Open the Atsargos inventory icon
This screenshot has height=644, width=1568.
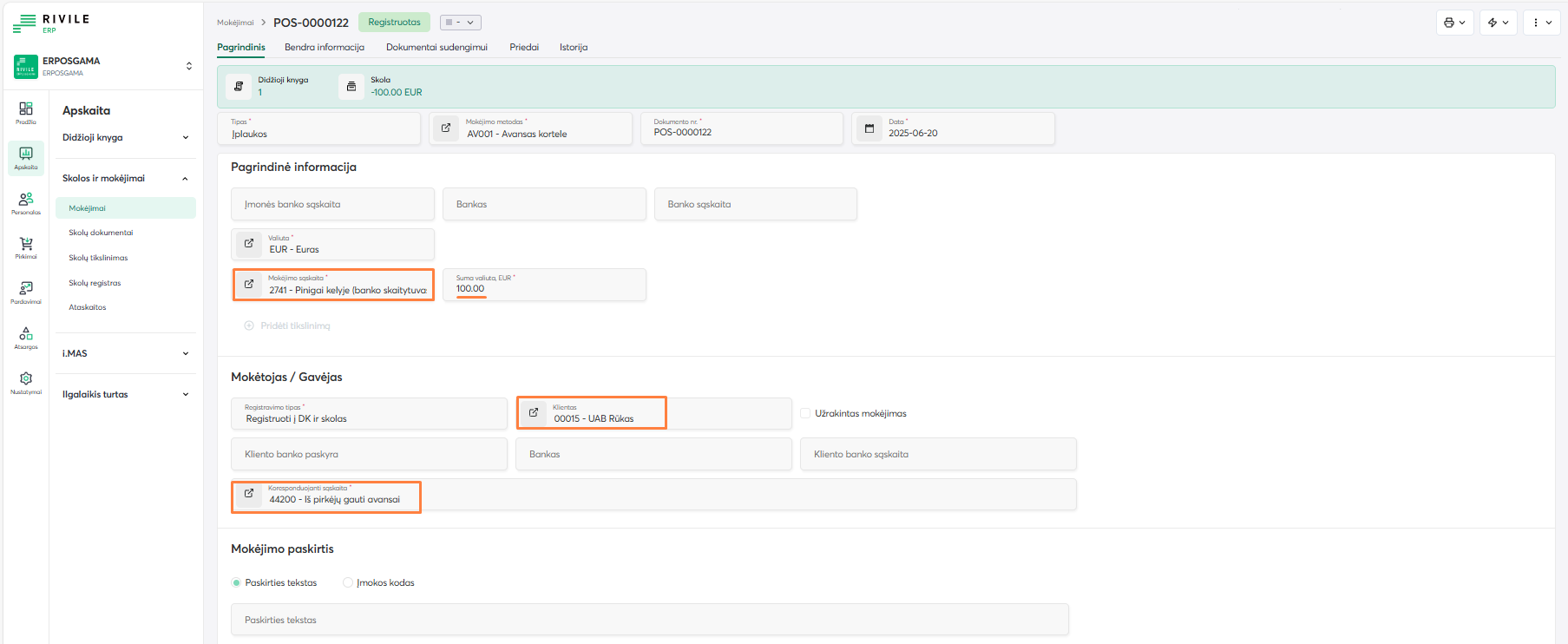(x=26, y=335)
